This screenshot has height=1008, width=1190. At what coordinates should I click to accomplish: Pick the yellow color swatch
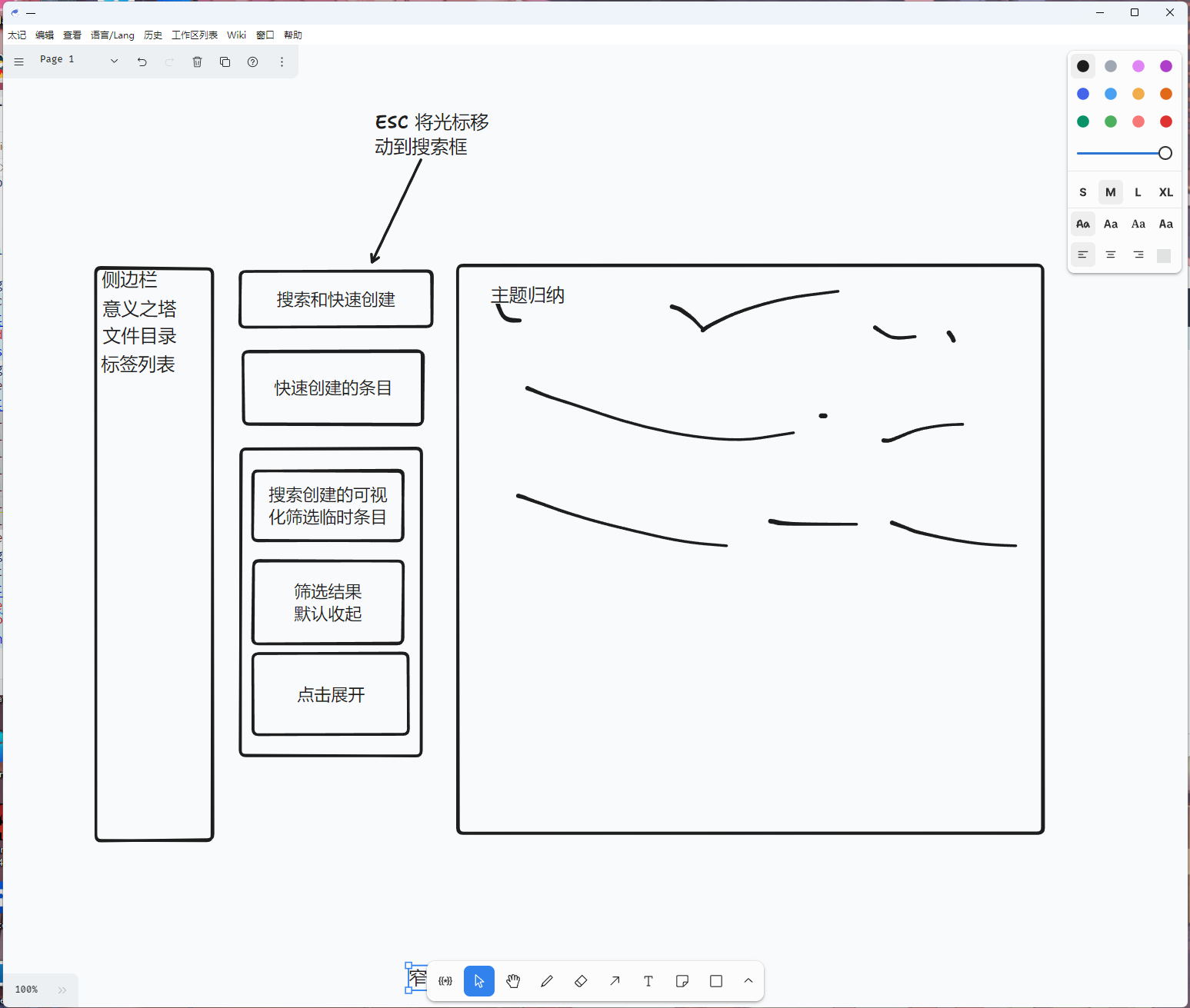(1138, 94)
